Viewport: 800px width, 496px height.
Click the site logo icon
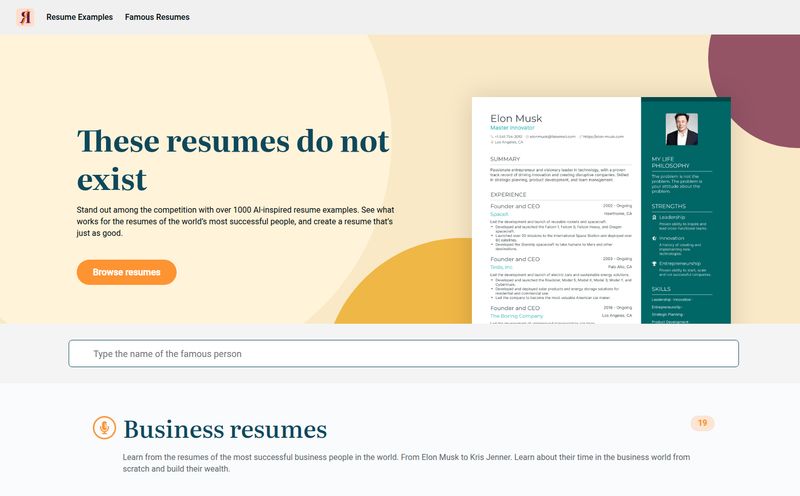pyautogui.click(x=25, y=17)
